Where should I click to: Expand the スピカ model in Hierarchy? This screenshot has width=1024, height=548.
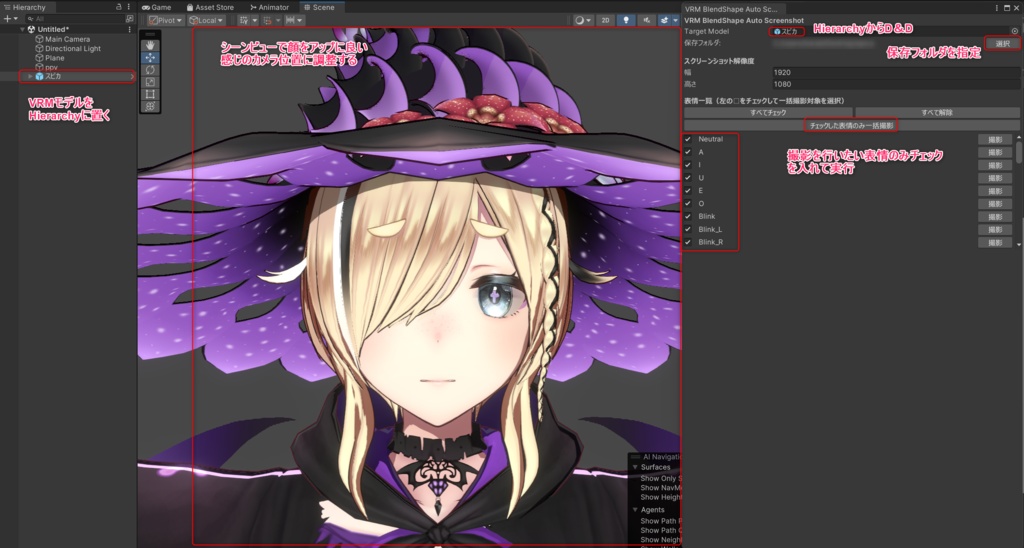[30, 76]
